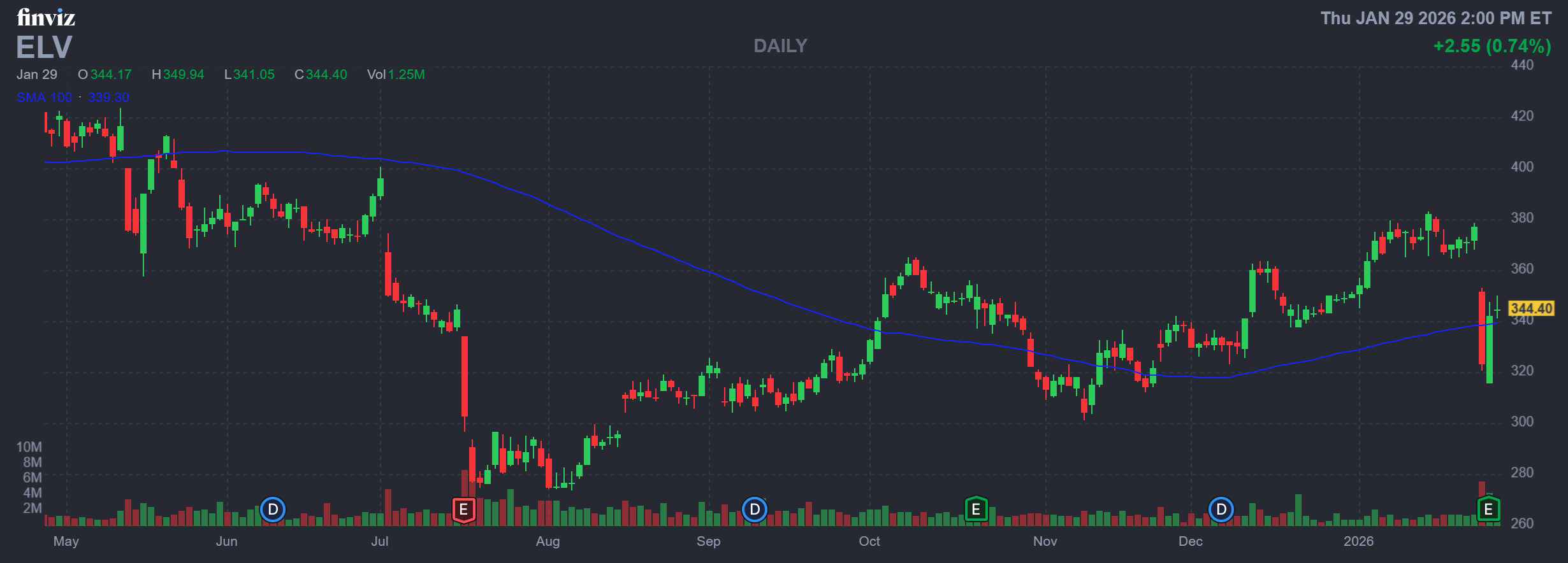
Task: Click the green October earnings E marker
Action: click(976, 510)
